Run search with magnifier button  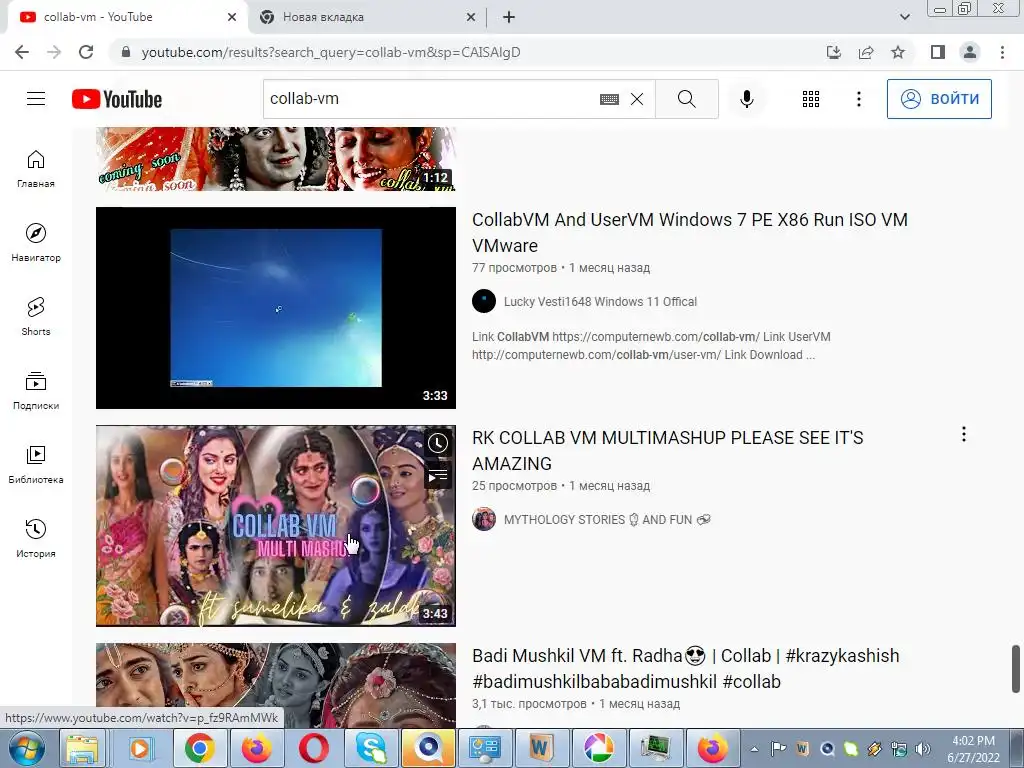pyautogui.click(x=686, y=99)
